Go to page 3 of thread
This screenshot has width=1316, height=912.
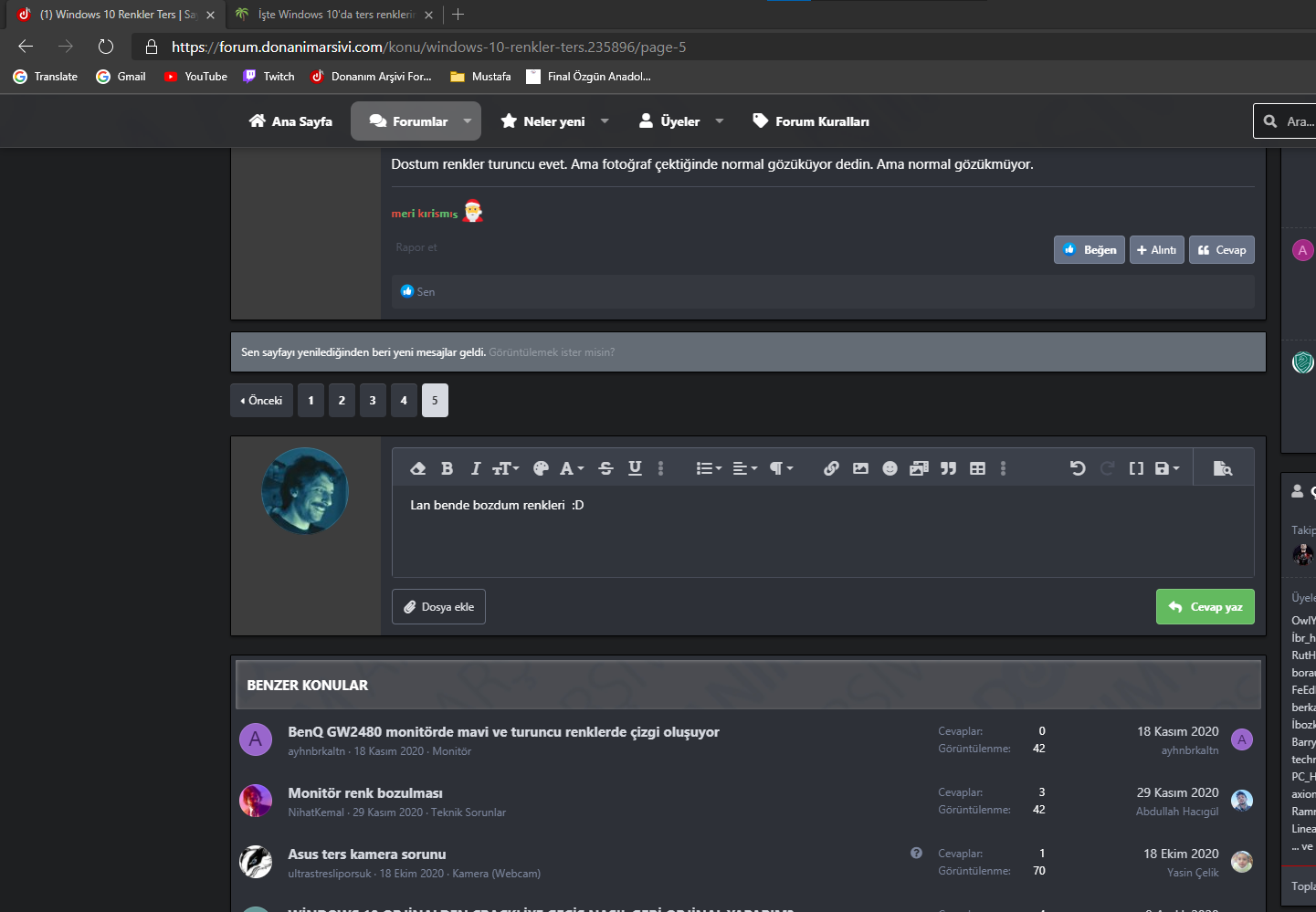(x=373, y=401)
